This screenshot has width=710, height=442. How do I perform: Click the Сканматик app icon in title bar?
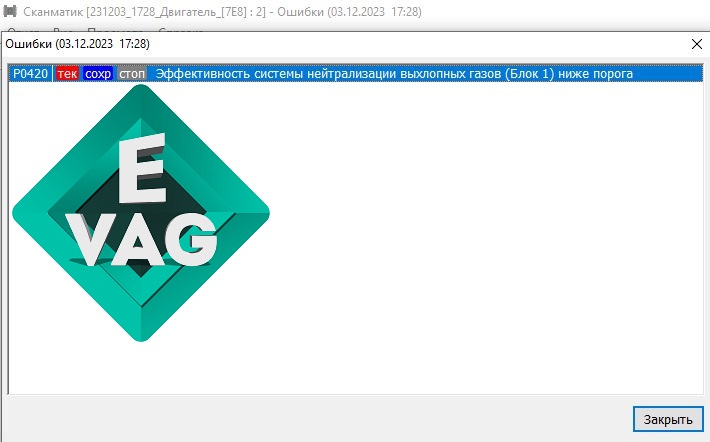(x=10, y=11)
